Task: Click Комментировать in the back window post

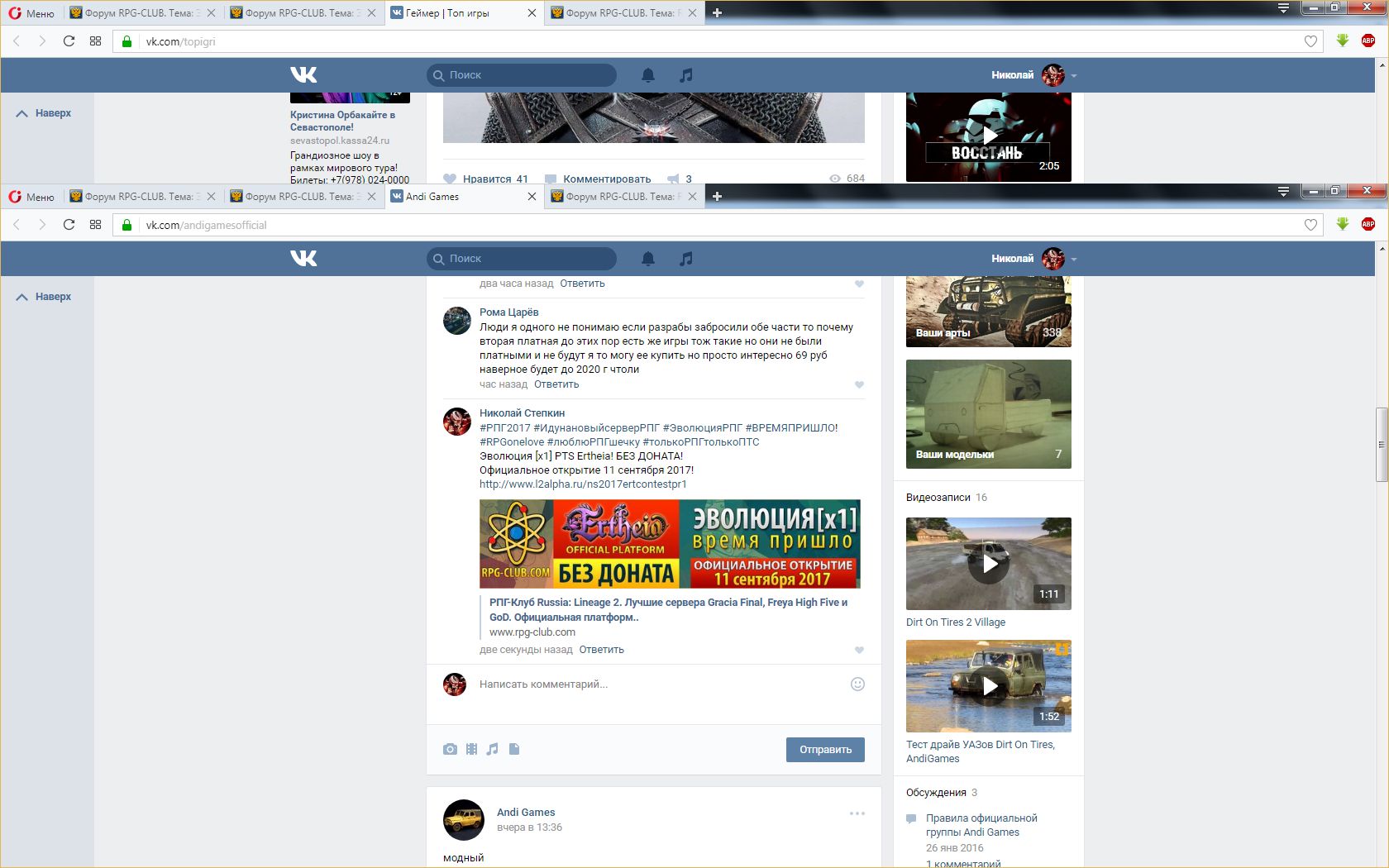Action: 598,179
